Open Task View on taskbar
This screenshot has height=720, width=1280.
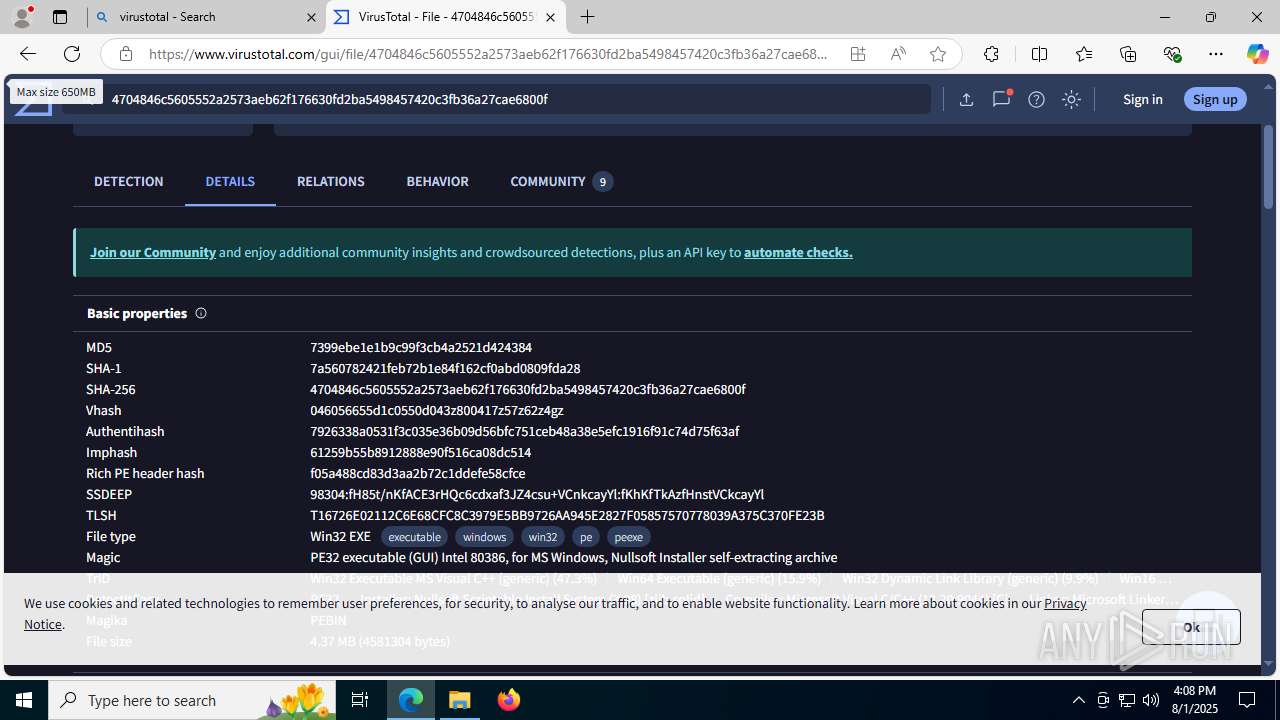[360, 700]
